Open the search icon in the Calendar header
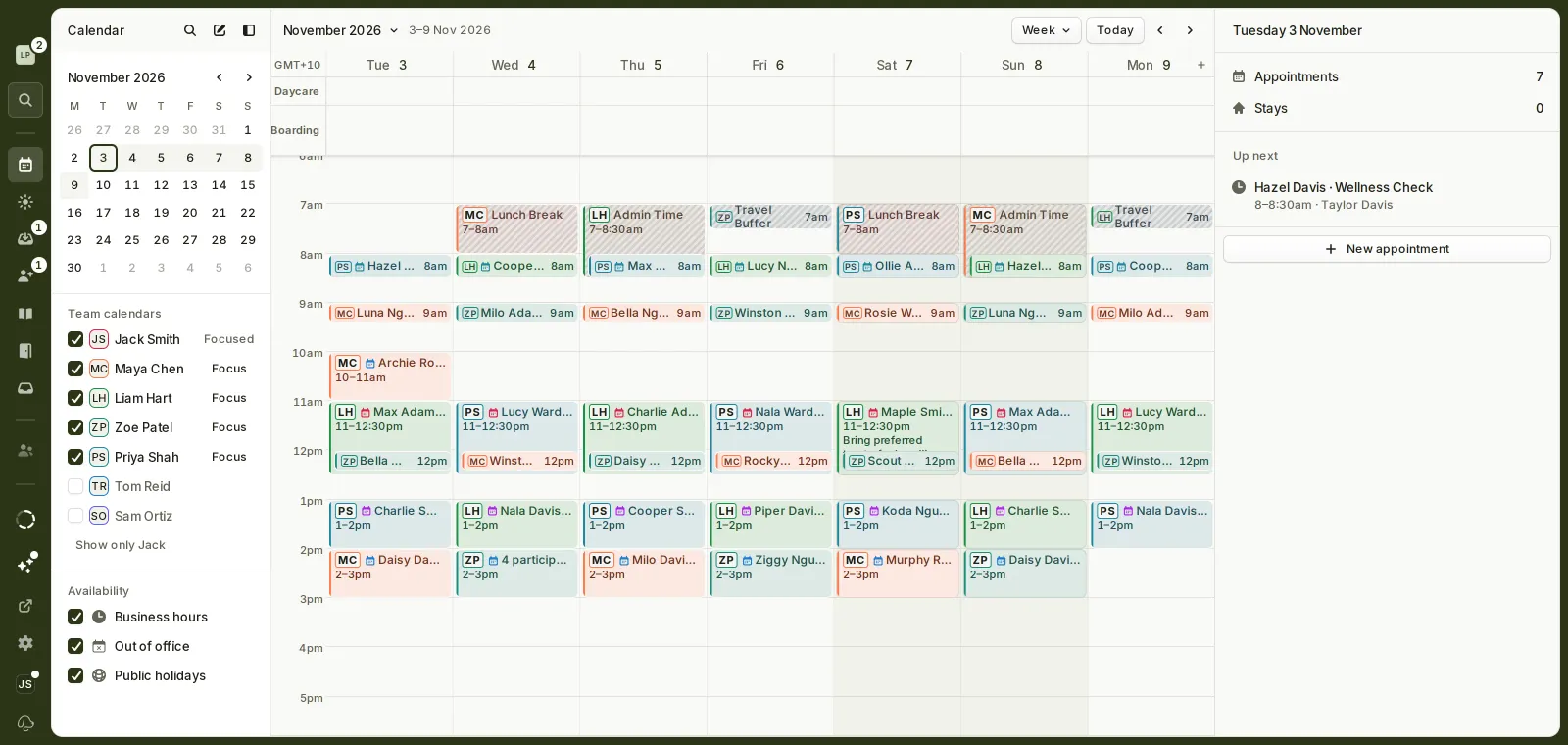Viewport: 1568px width, 745px height. click(x=190, y=30)
